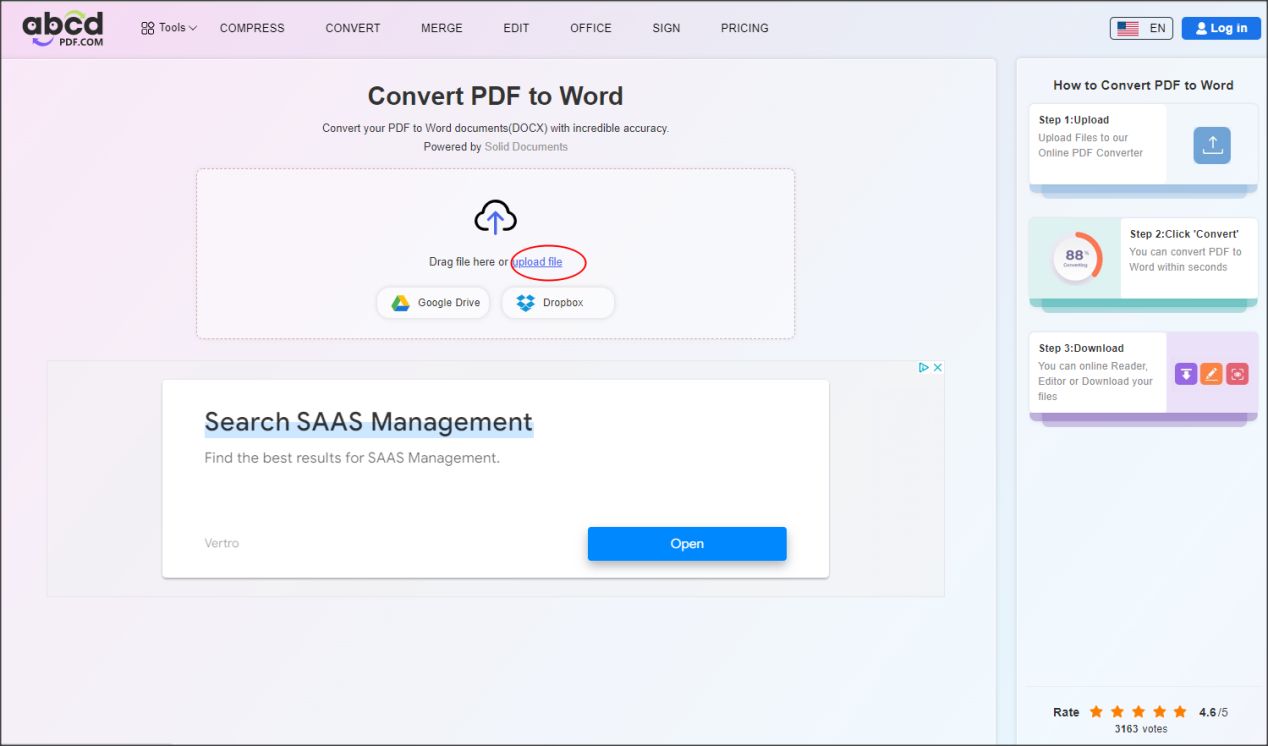Click the pink reader icon in Step 3

point(1238,374)
